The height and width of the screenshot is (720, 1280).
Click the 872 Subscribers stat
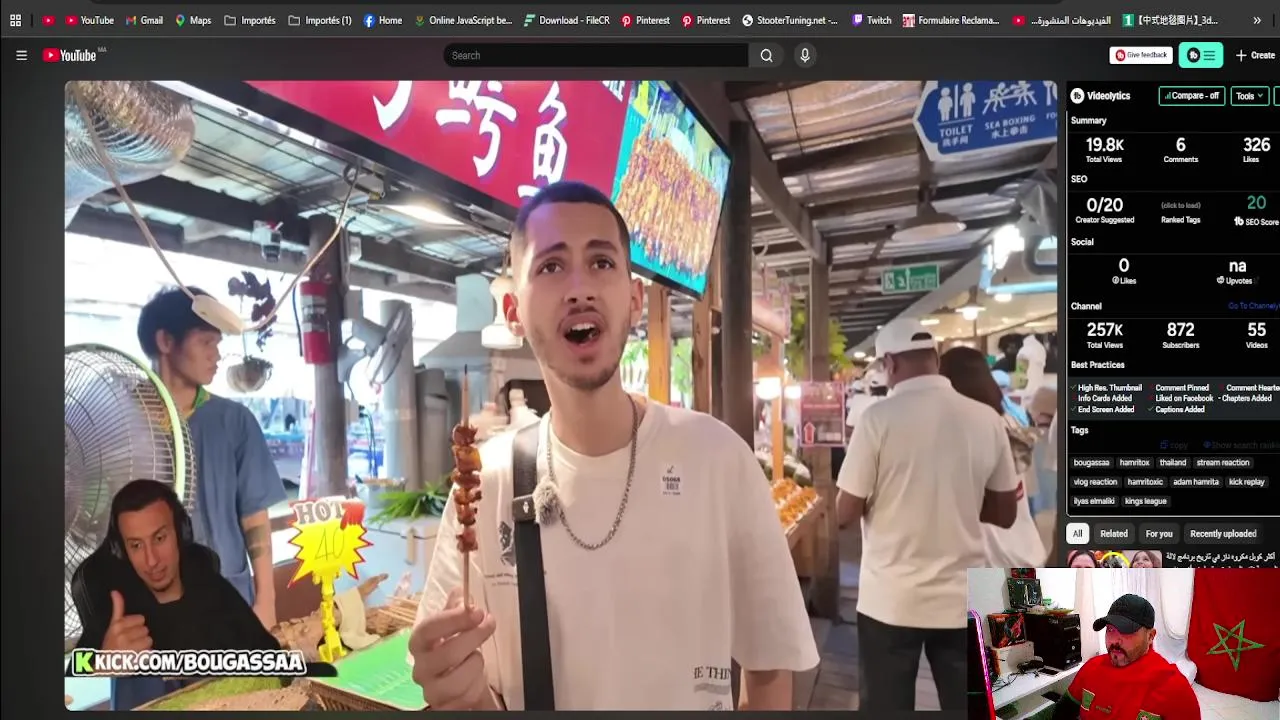tap(1180, 334)
